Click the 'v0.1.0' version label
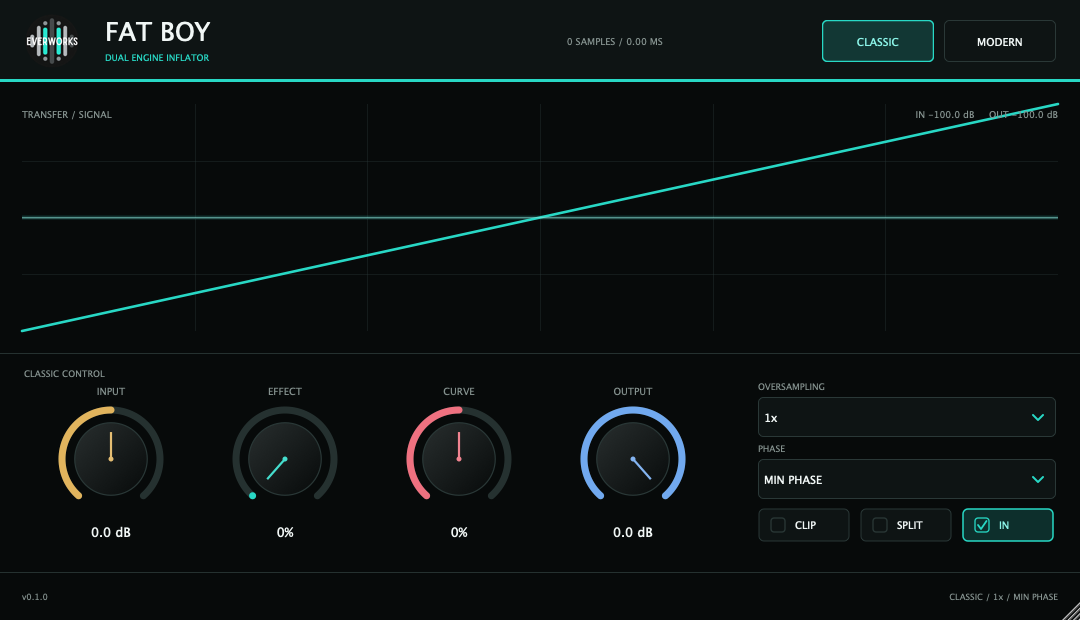This screenshot has width=1080, height=620. tap(34, 597)
